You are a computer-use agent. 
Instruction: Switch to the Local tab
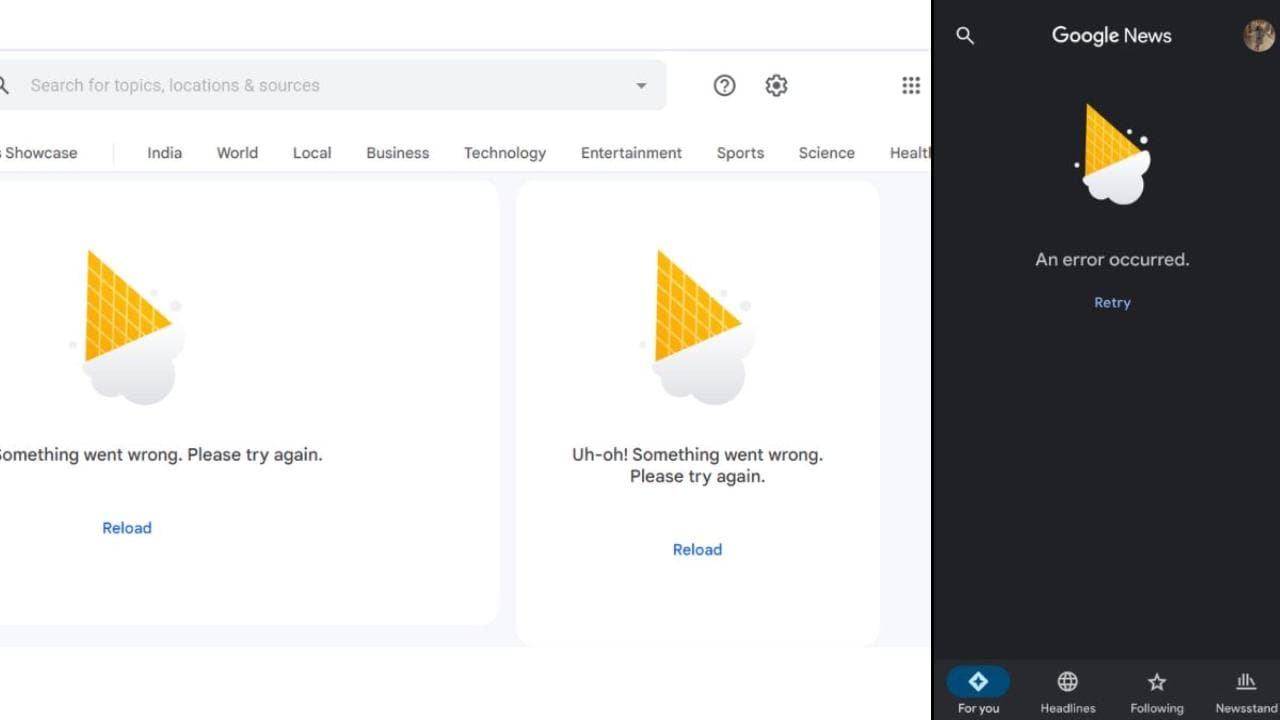312,153
